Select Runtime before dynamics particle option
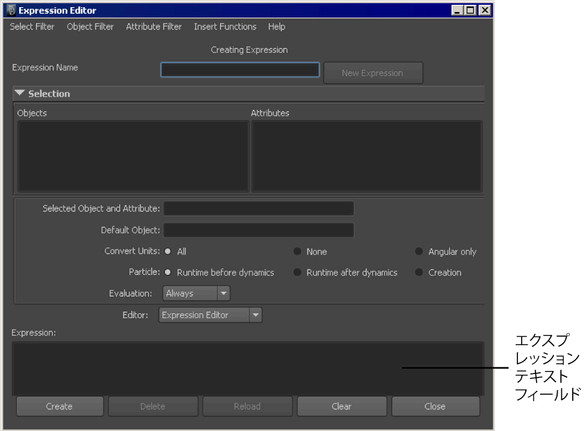584x431 pixels. pyautogui.click(x=168, y=272)
